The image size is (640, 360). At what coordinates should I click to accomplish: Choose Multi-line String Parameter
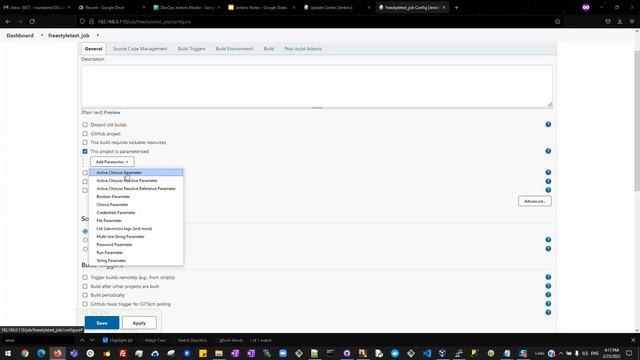click(x=136, y=236)
